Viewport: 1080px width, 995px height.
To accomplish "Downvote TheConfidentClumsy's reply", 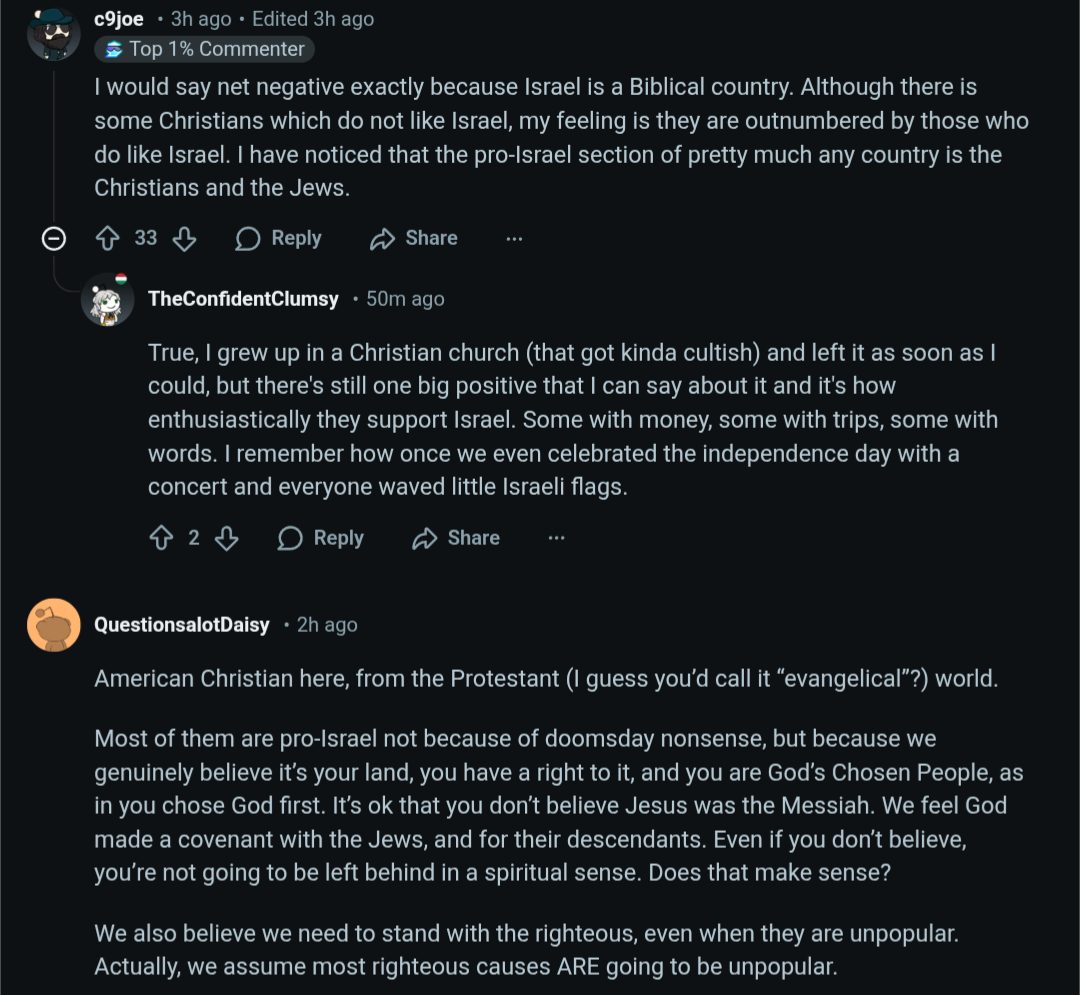I will pyautogui.click(x=227, y=538).
